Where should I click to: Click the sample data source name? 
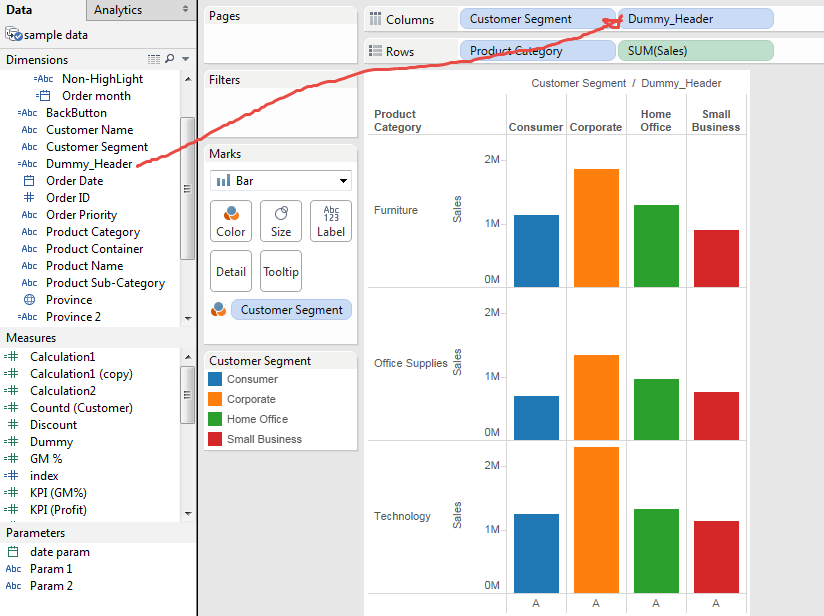coord(56,35)
